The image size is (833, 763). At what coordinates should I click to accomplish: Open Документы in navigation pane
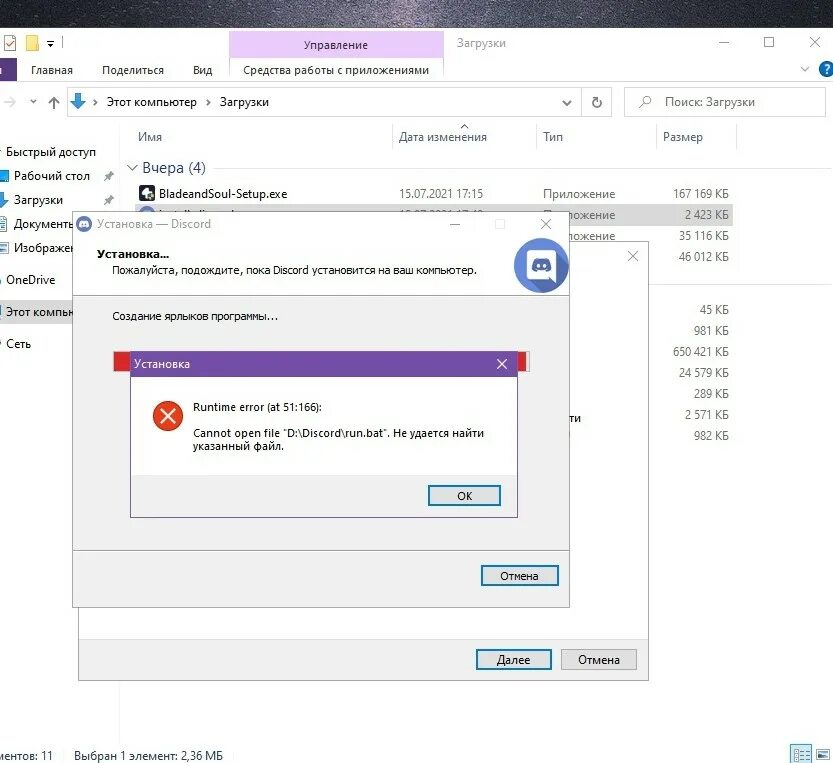(x=42, y=224)
